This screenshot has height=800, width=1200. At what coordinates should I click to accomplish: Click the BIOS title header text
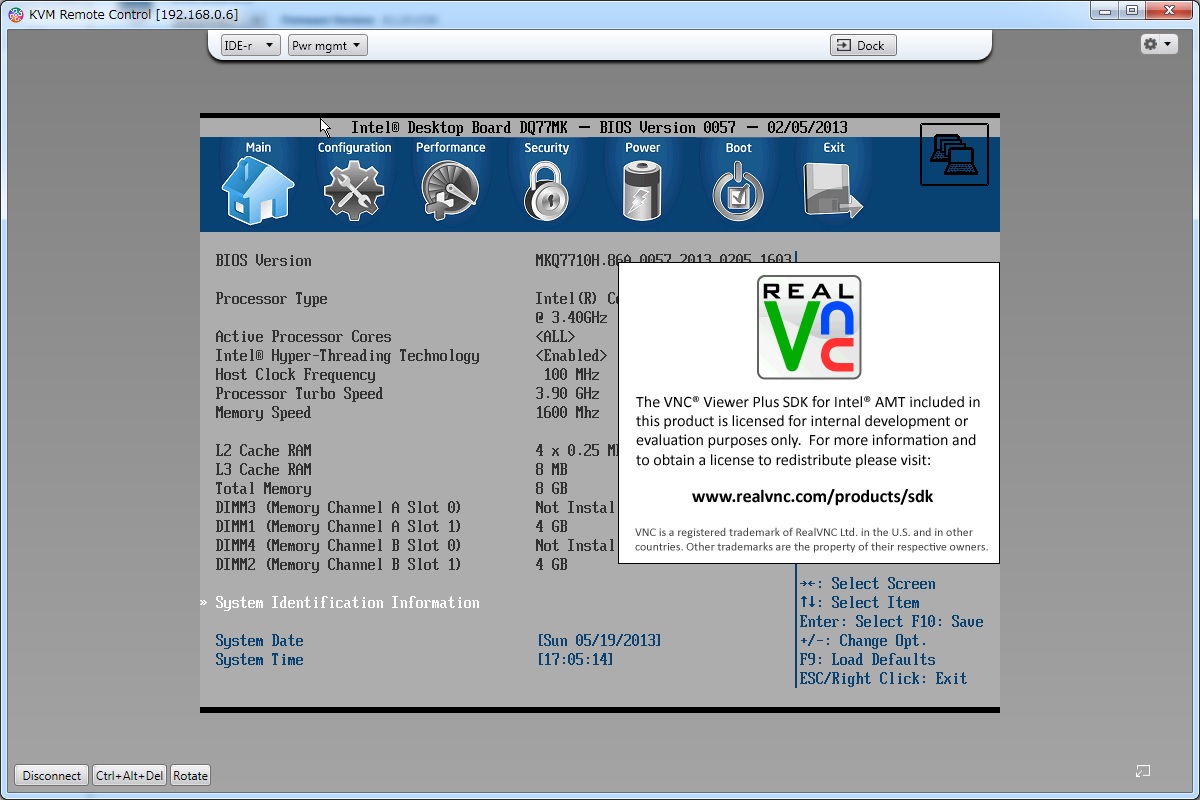click(x=599, y=127)
